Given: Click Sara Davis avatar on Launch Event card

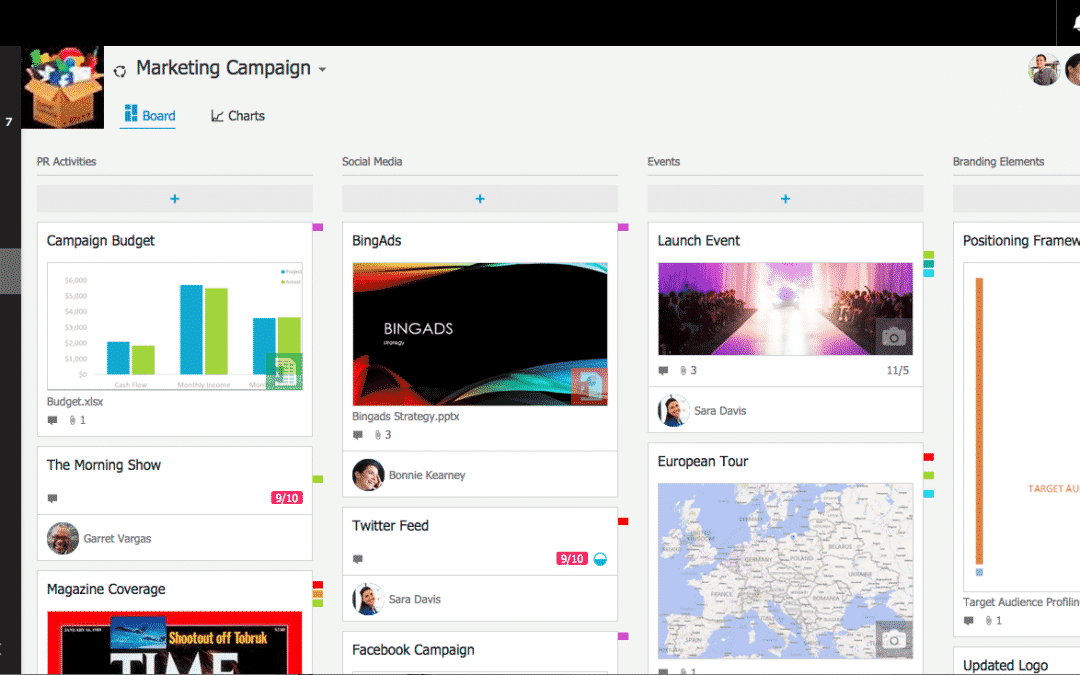Looking at the screenshot, I should coord(674,411).
